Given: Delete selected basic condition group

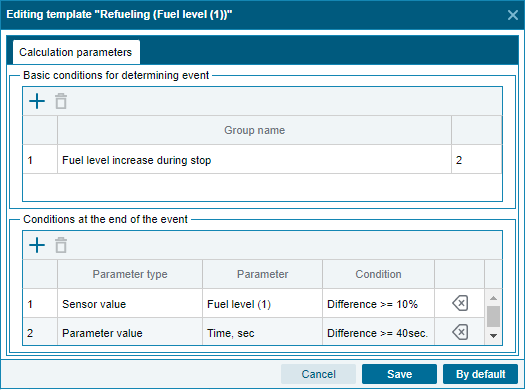Looking at the screenshot, I should click(x=61, y=101).
